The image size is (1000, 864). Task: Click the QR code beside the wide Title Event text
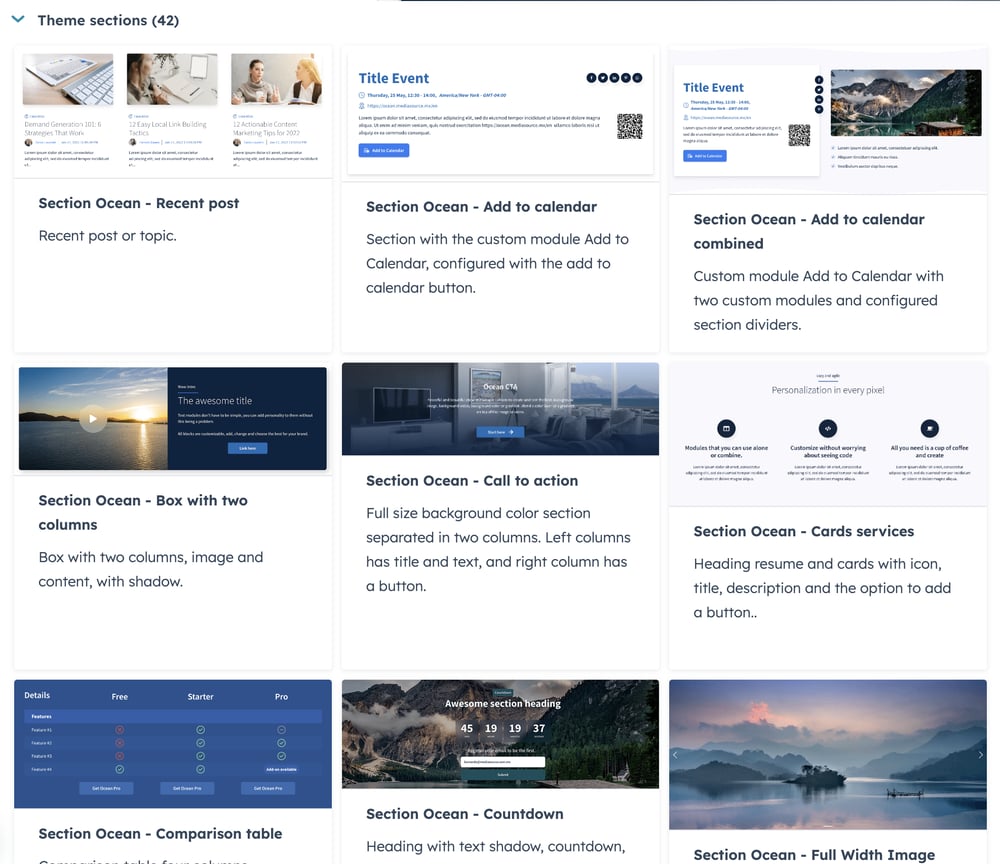(x=629, y=126)
